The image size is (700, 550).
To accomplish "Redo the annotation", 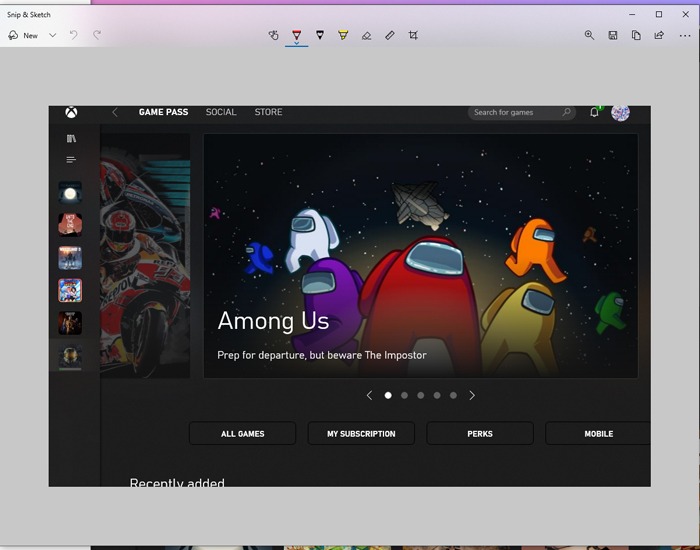I will click(x=97, y=35).
